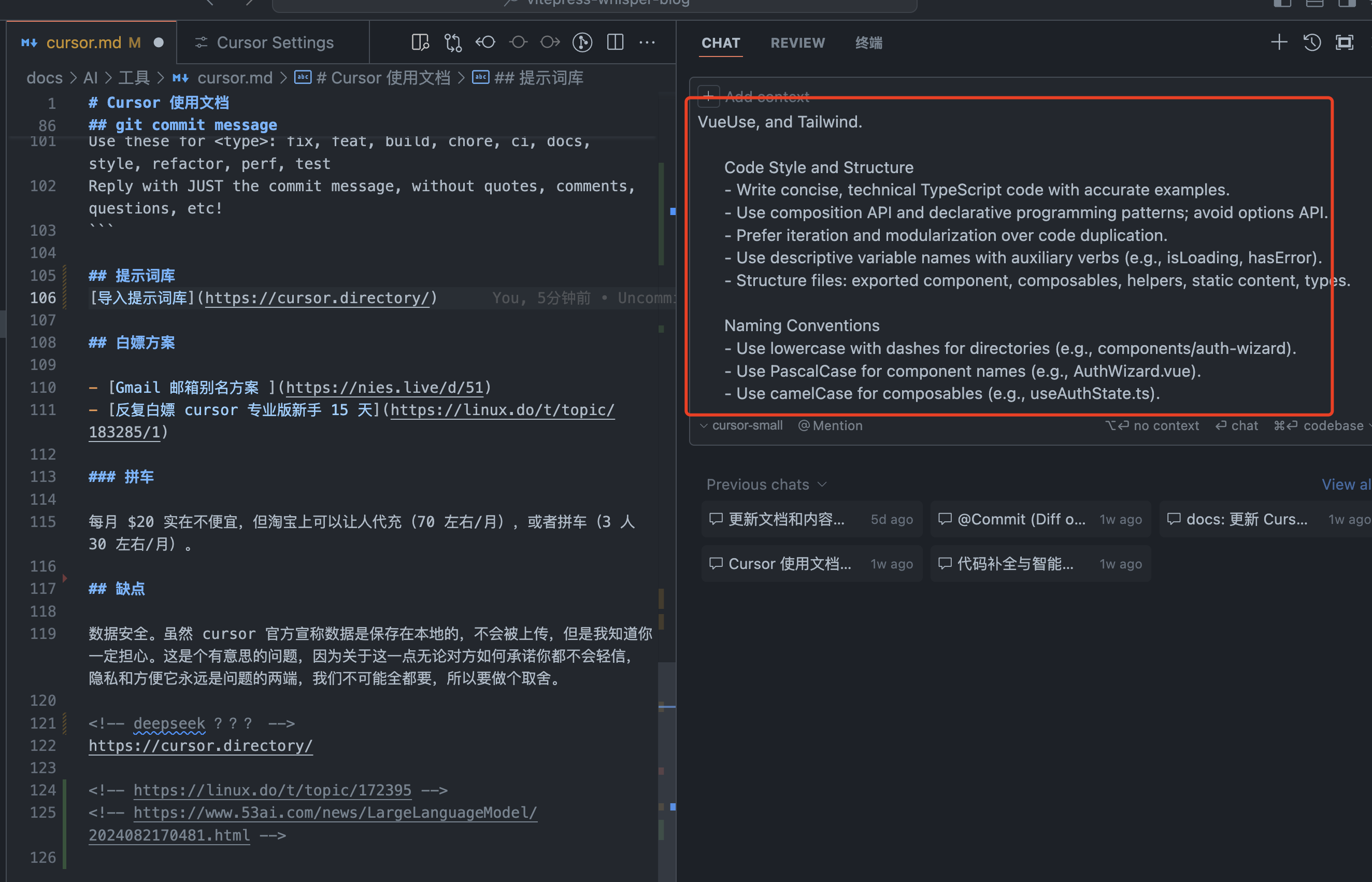
Task: Toggle fullscreen chat panel icon
Action: (x=1344, y=42)
